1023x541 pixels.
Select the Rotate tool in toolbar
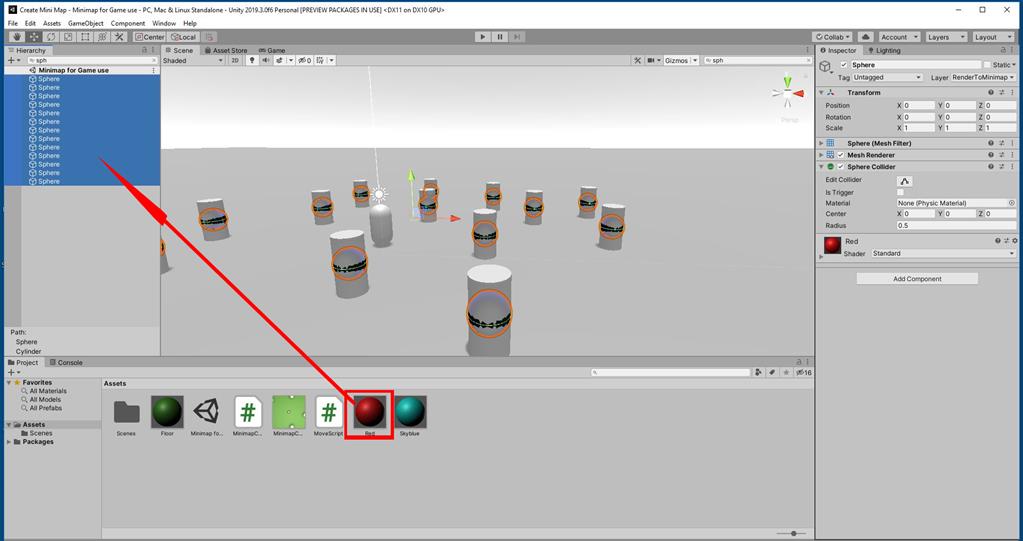click(51, 37)
